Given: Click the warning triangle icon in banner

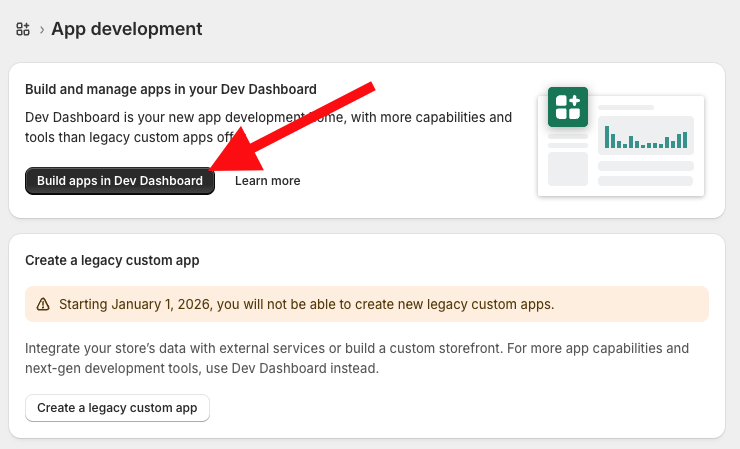Looking at the screenshot, I should (x=43, y=304).
